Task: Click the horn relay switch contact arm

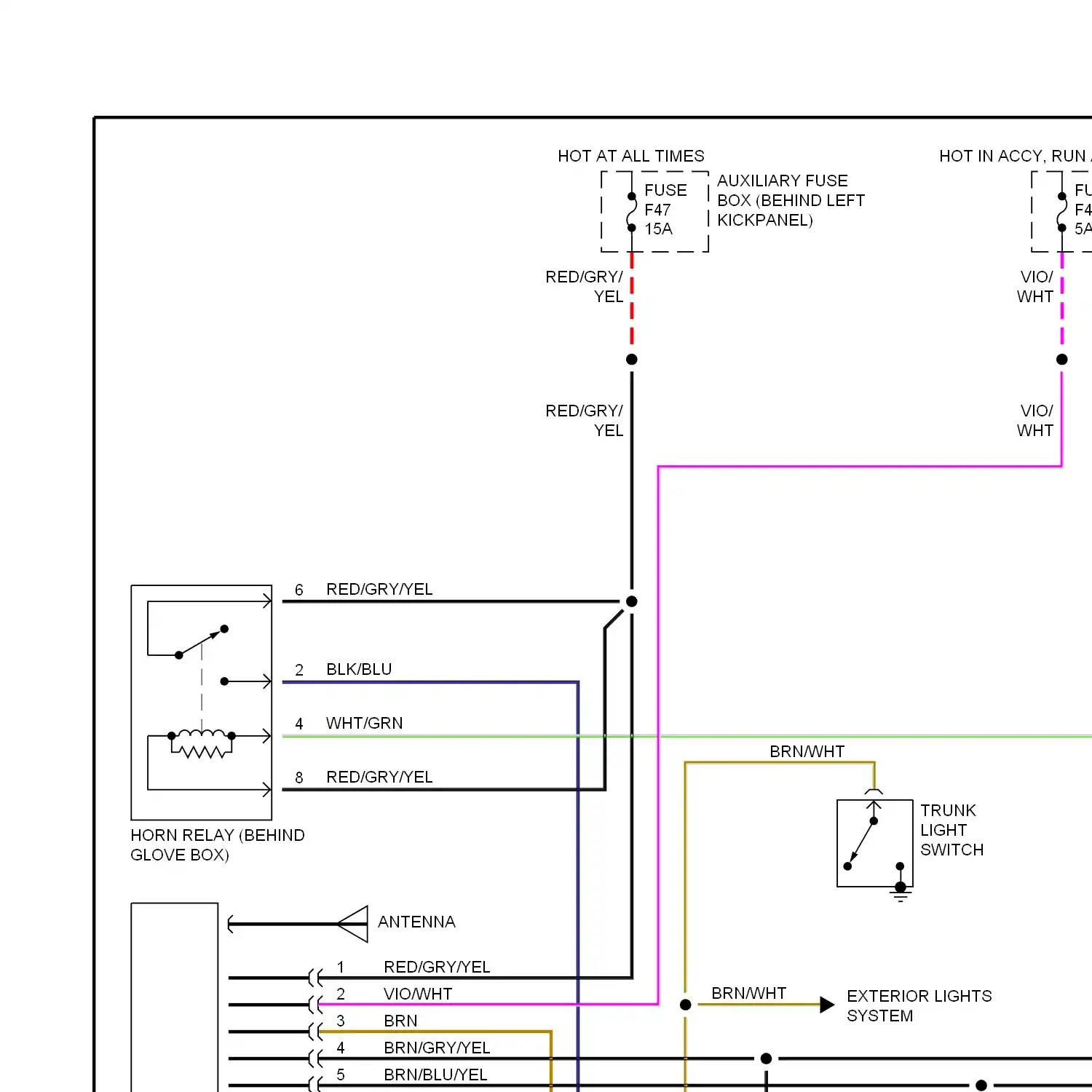Action: pyautogui.click(x=202, y=642)
